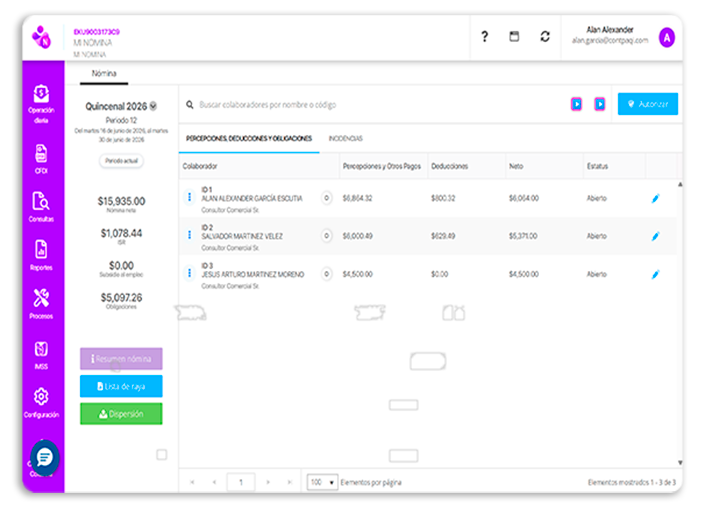Open options menu for ID 2 row

click(x=189, y=235)
